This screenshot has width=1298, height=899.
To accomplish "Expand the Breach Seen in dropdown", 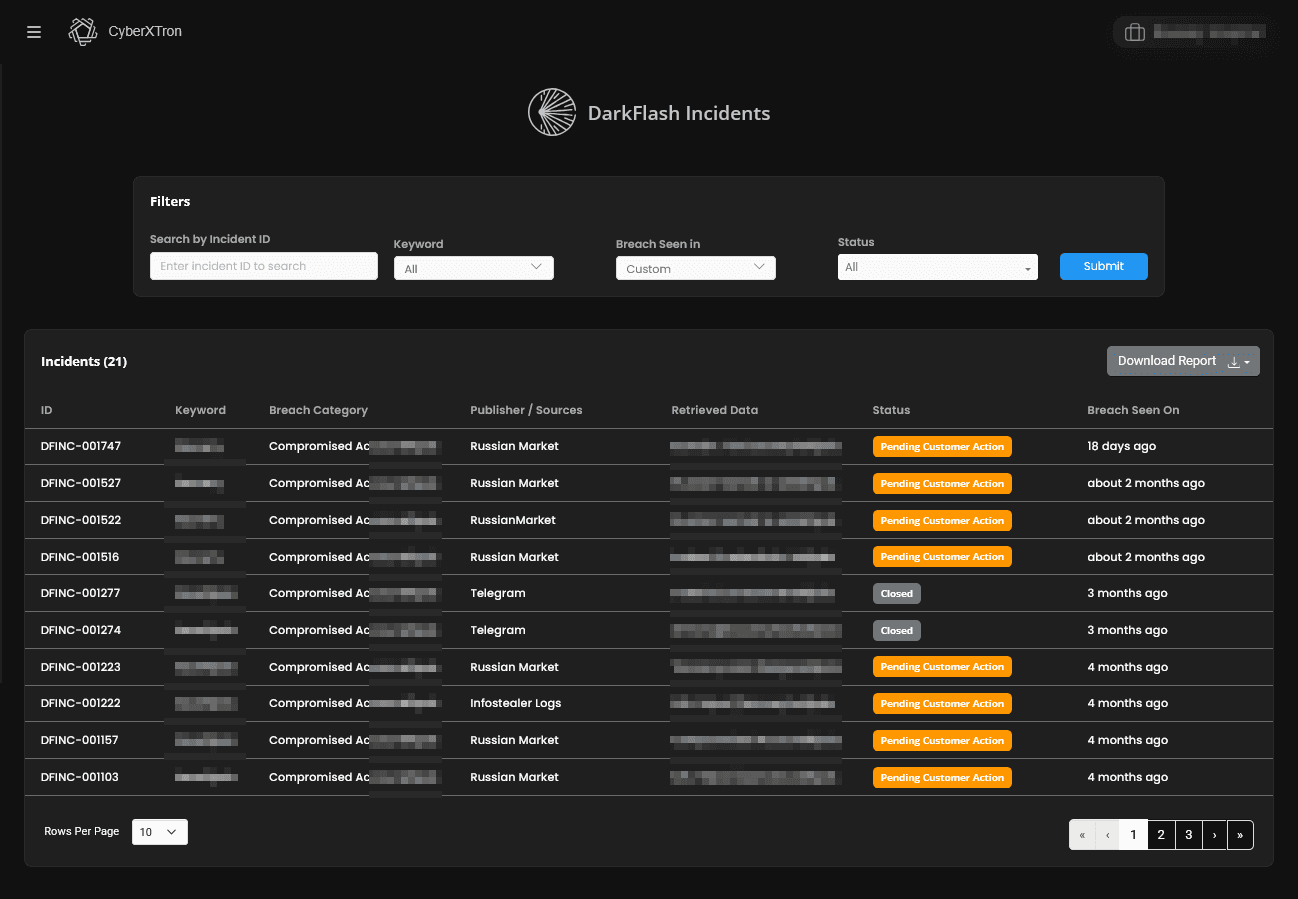I will (695, 267).
